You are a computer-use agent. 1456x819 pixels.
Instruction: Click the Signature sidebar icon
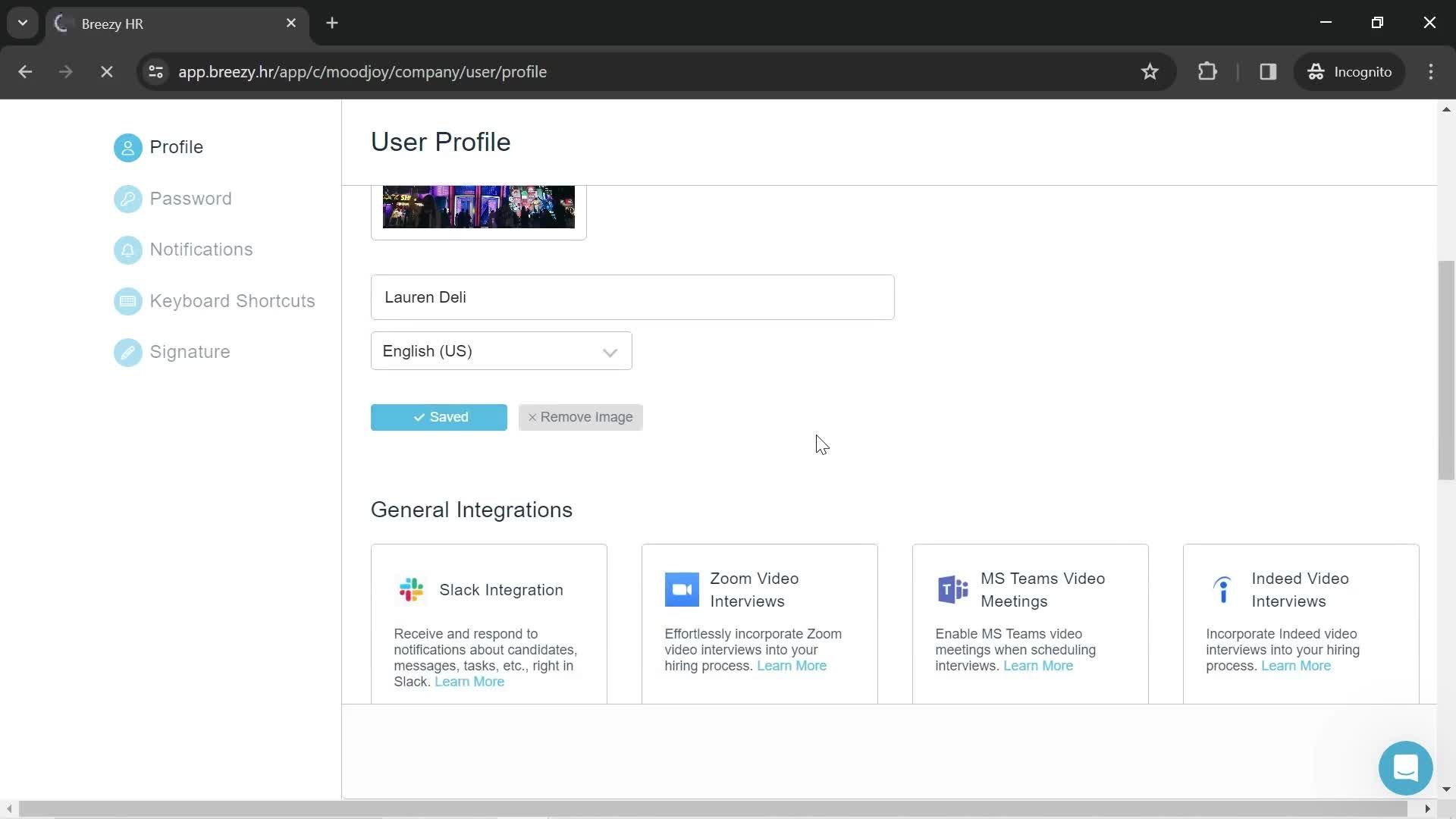pyautogui.click(x=128, y=351)
